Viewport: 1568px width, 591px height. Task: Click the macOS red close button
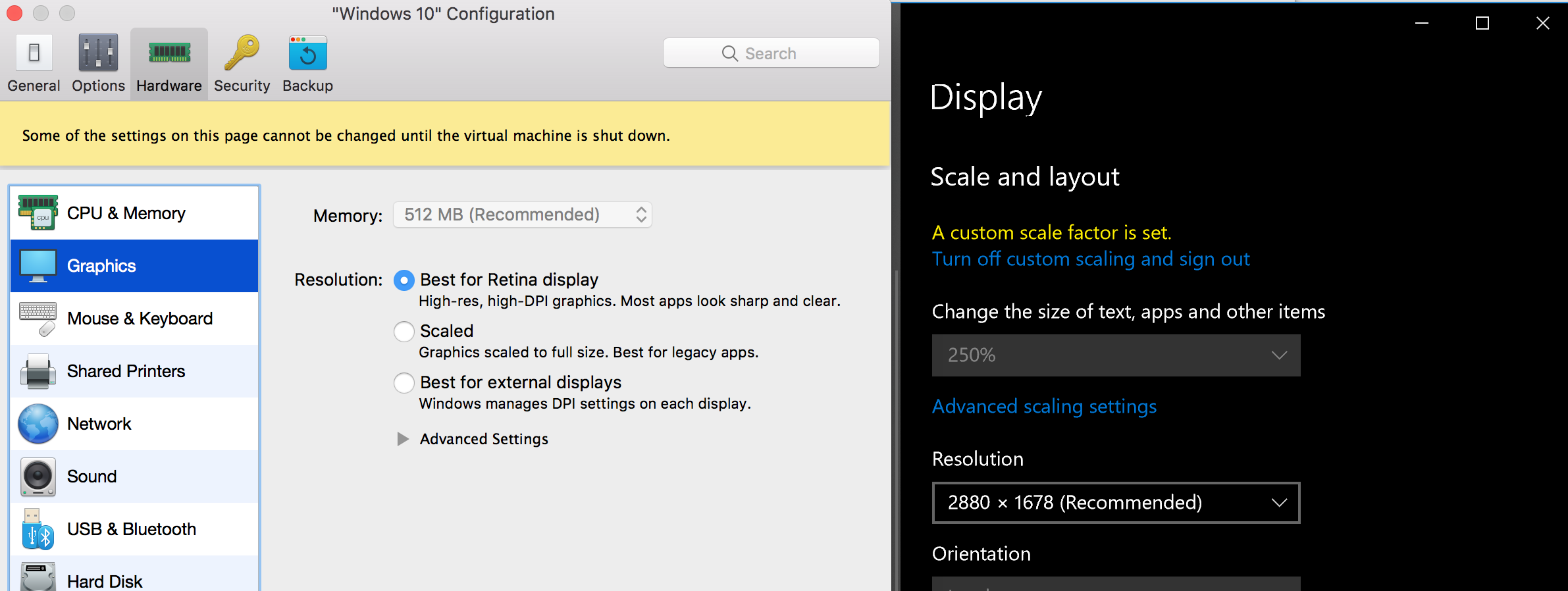click(14, 13)
